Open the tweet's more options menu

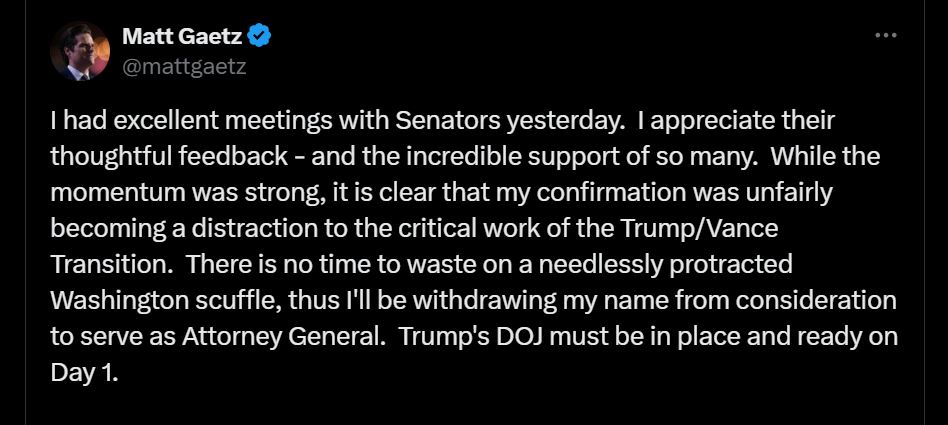coord(886,34)
